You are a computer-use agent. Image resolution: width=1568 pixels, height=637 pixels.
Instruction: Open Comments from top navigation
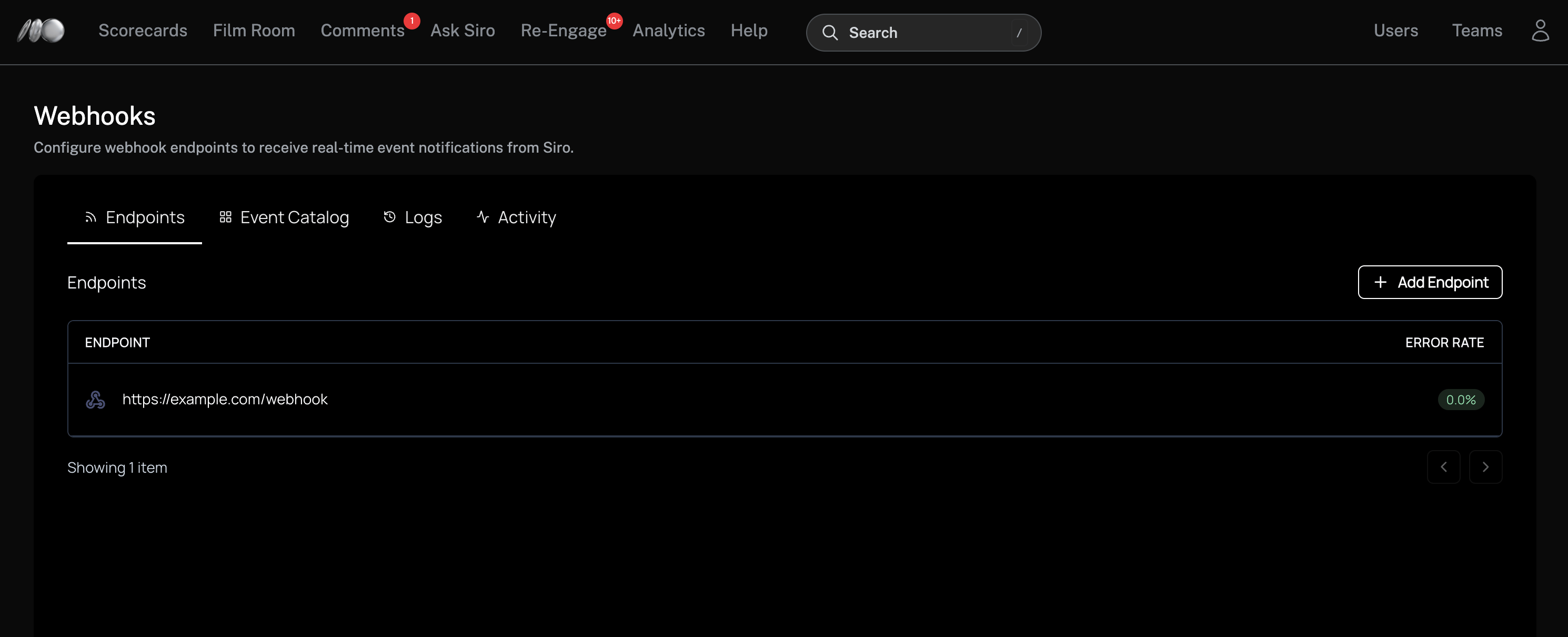coord(362,31)
